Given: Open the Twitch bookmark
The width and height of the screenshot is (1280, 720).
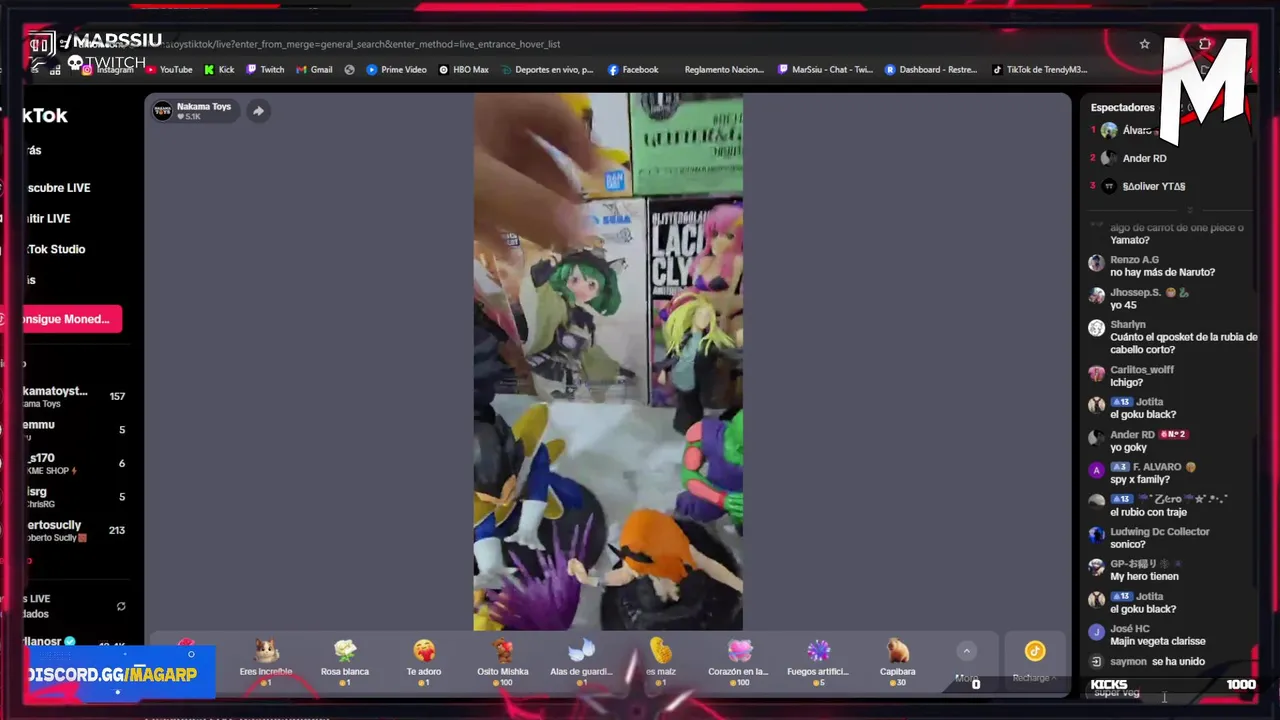Looking at the screenshot, I should point(265,70).
